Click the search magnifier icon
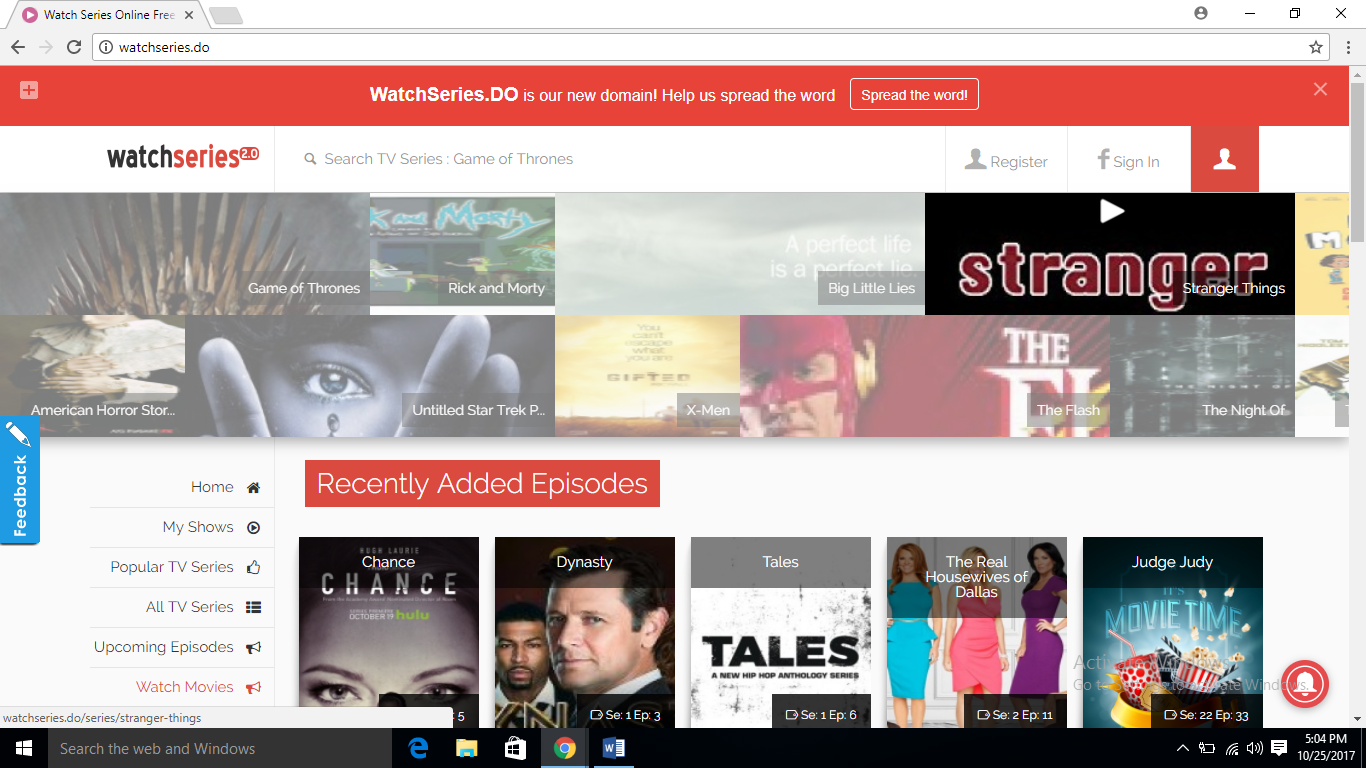 [x=310, y=159]
